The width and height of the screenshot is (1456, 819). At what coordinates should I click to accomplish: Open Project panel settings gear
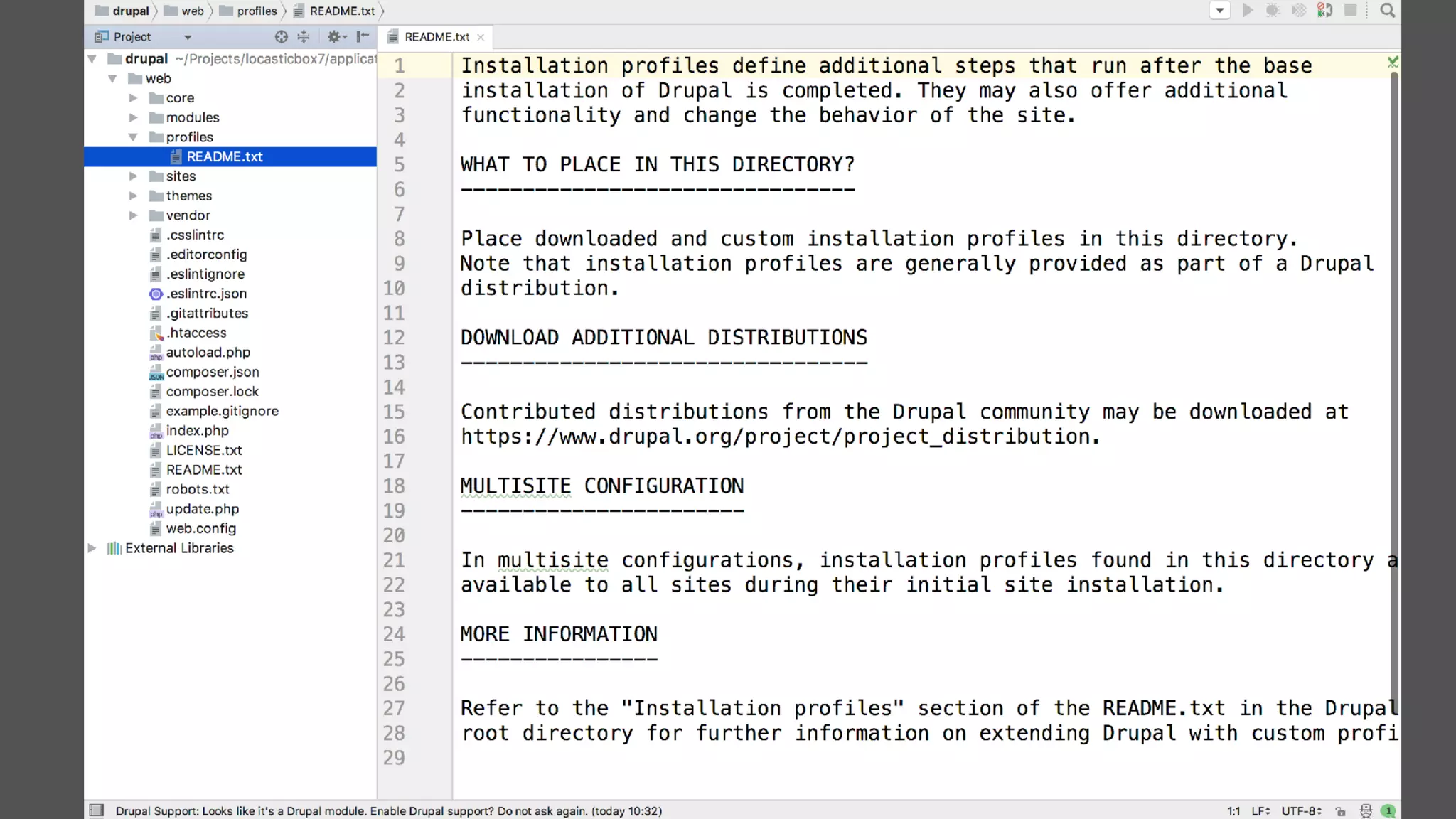pos(335,37)
